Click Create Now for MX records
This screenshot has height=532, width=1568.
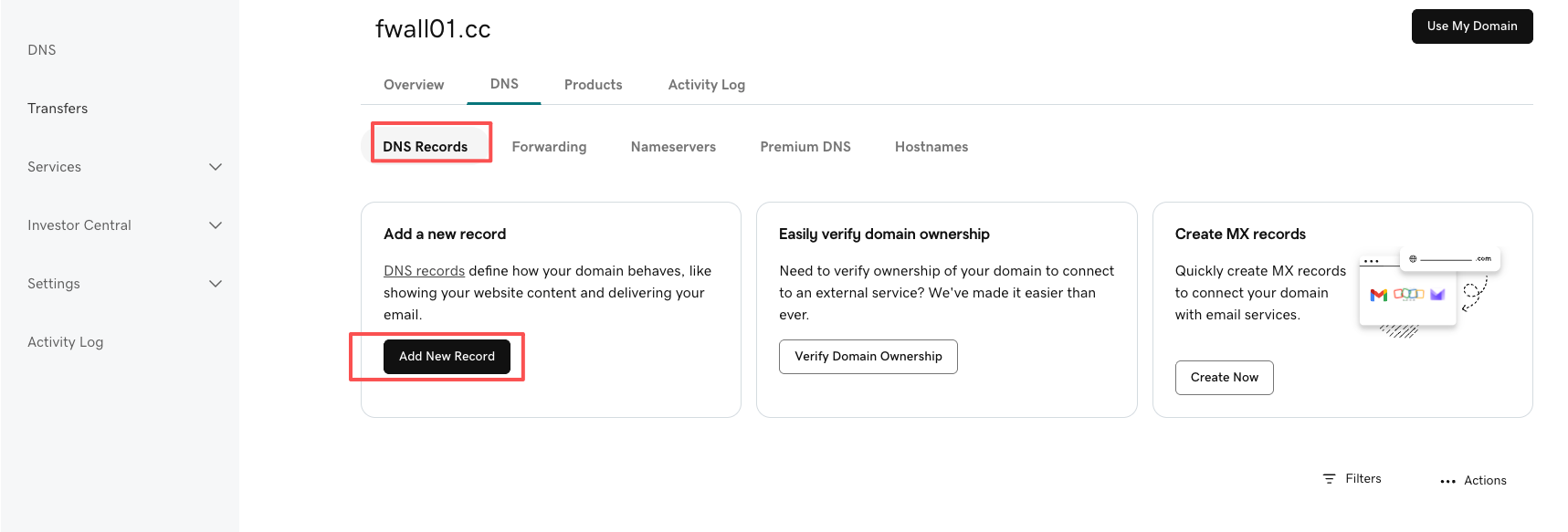click(x=1224, y=378)
